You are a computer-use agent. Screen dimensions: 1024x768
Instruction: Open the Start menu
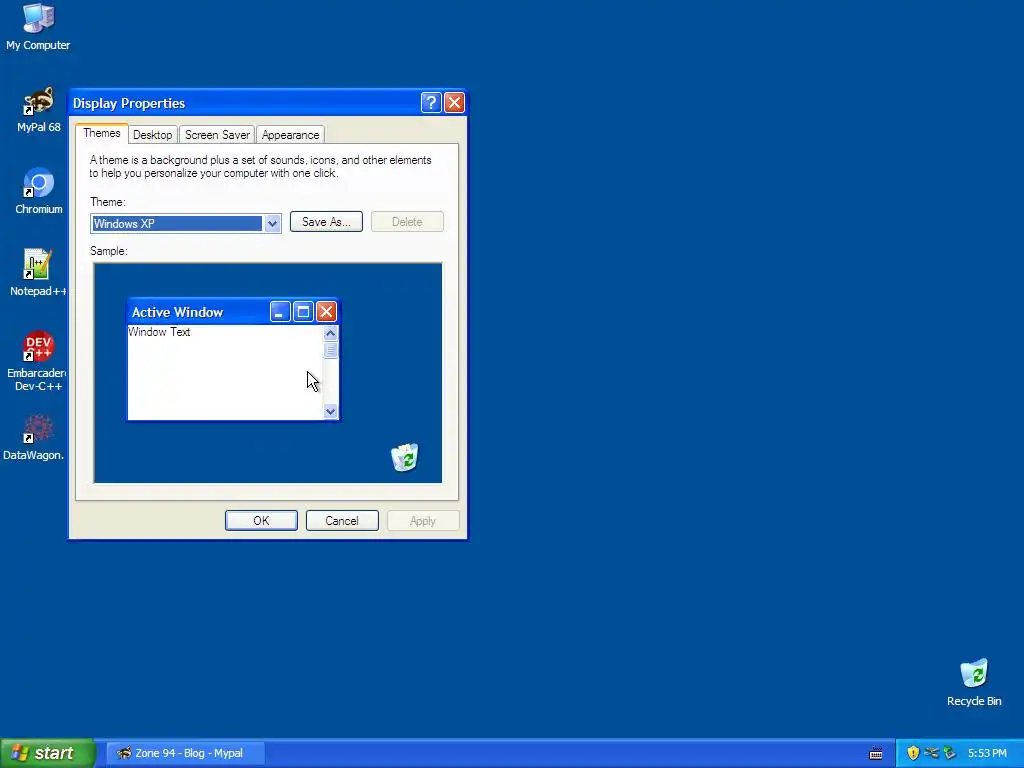tap(47, 753)
